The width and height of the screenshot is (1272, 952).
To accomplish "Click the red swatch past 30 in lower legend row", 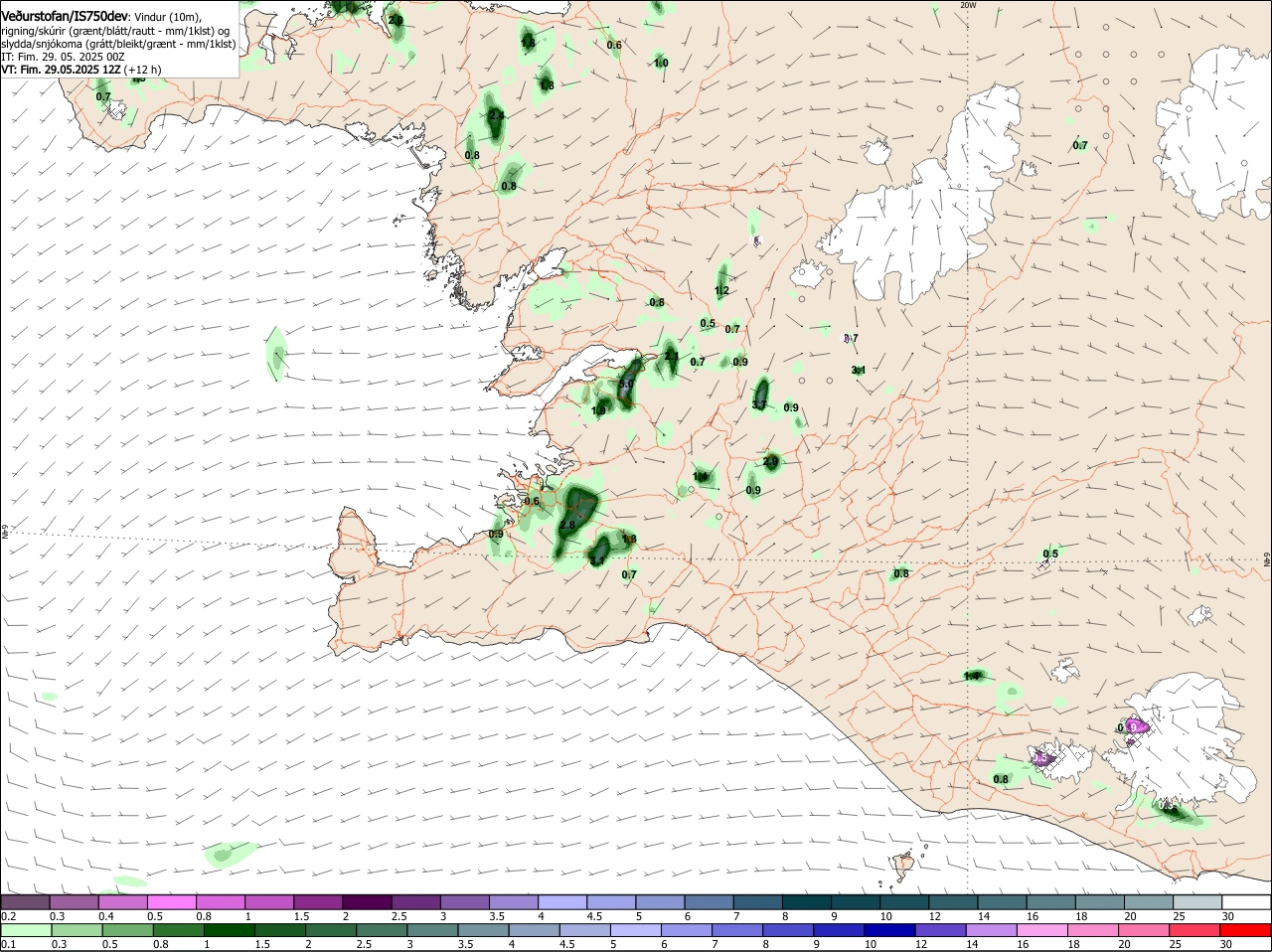I will point(1247,930).
